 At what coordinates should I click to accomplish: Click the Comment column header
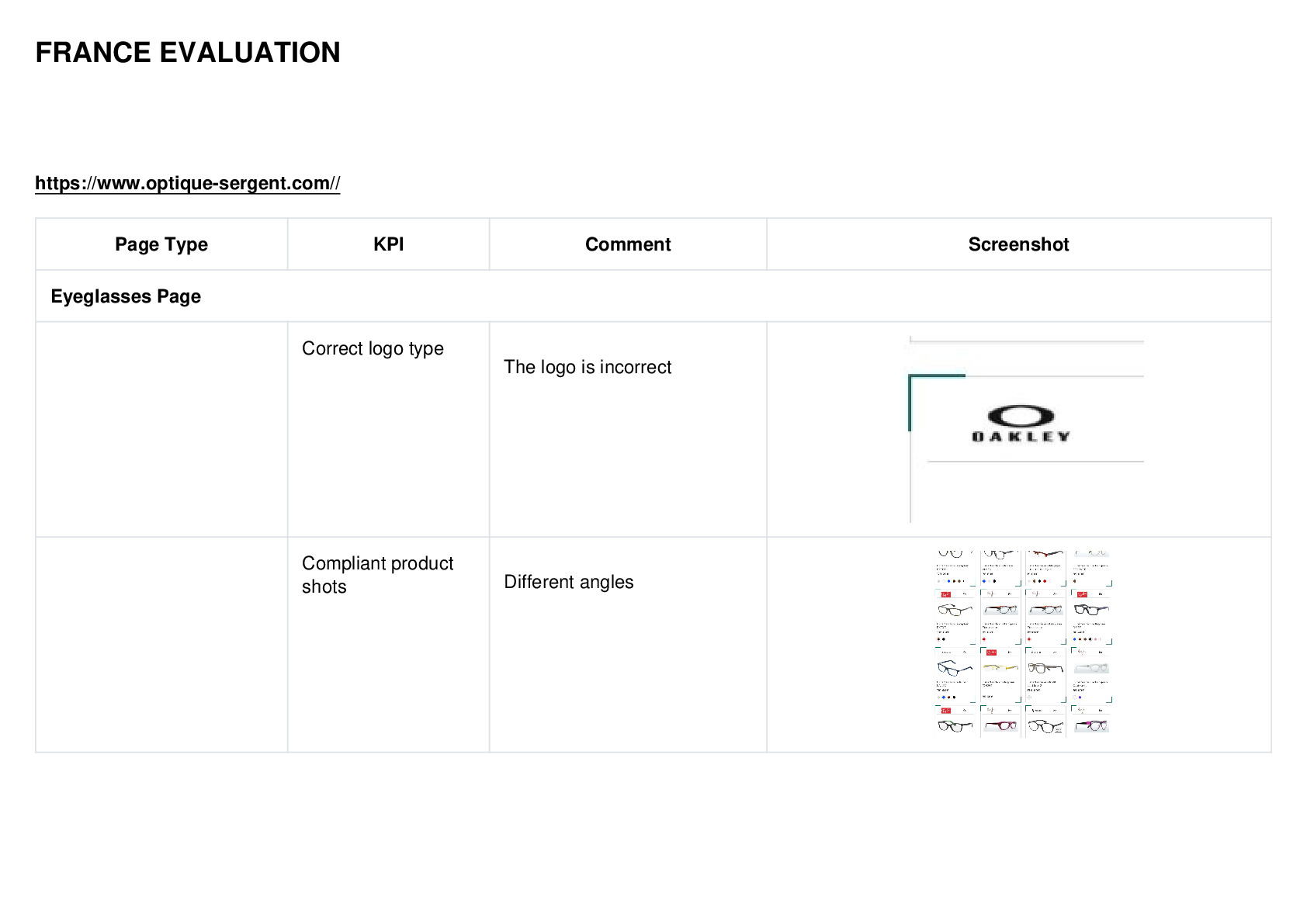coord(628,244)
